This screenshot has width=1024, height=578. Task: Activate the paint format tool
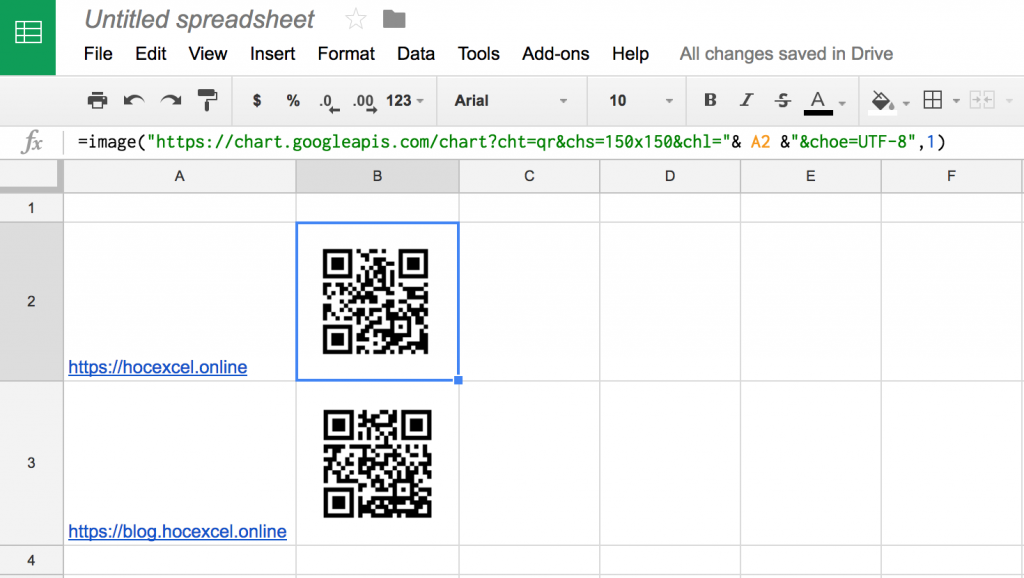(208, 101)
